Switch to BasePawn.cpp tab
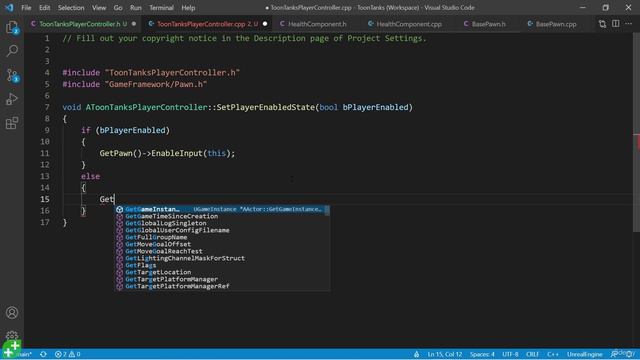640x360 pixels. point(556,24)
